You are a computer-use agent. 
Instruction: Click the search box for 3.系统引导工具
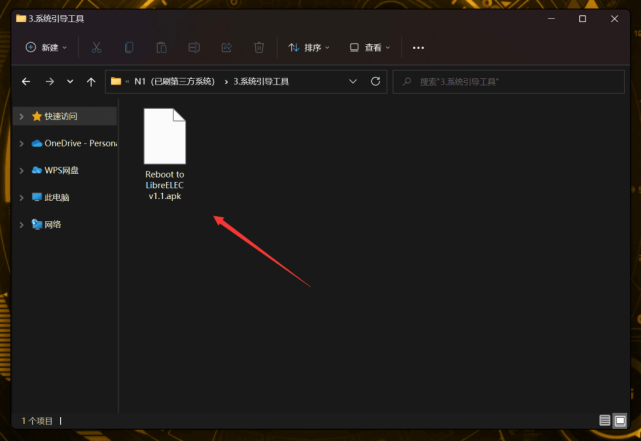(x=510, y=81)
